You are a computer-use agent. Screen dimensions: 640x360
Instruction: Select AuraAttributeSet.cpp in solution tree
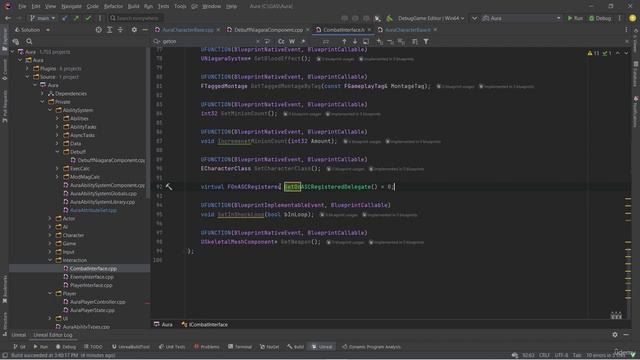(x=93, y=210)
